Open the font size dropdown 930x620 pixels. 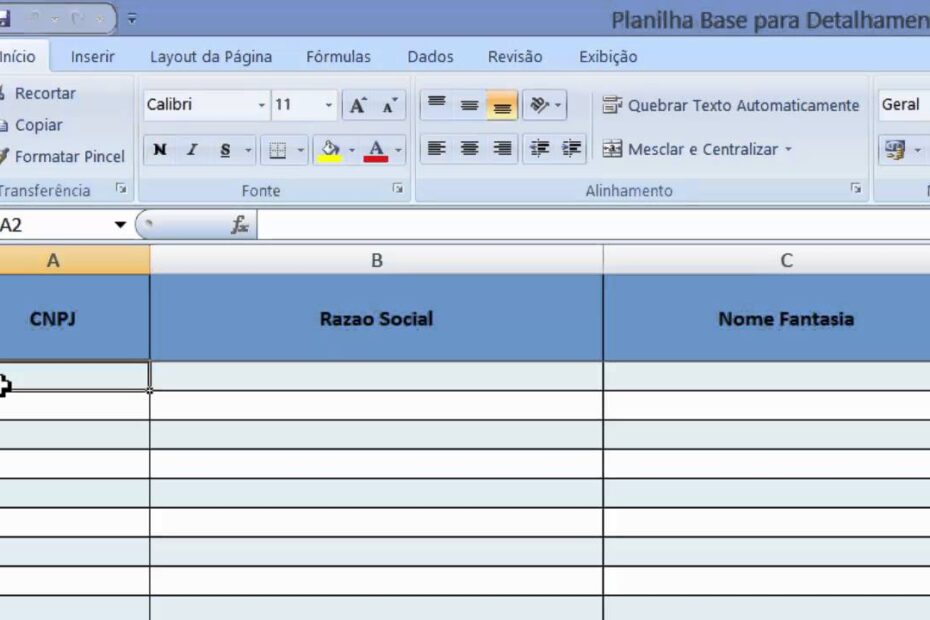(330, 105)
